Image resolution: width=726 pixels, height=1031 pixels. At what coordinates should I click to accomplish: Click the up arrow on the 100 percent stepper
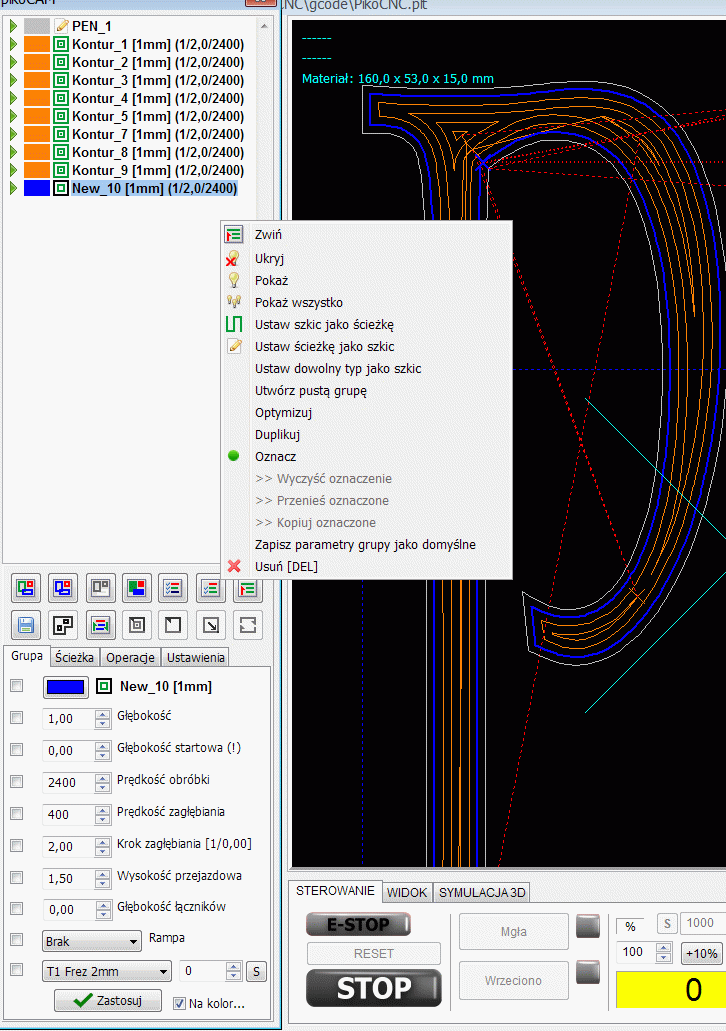[664, 947]
